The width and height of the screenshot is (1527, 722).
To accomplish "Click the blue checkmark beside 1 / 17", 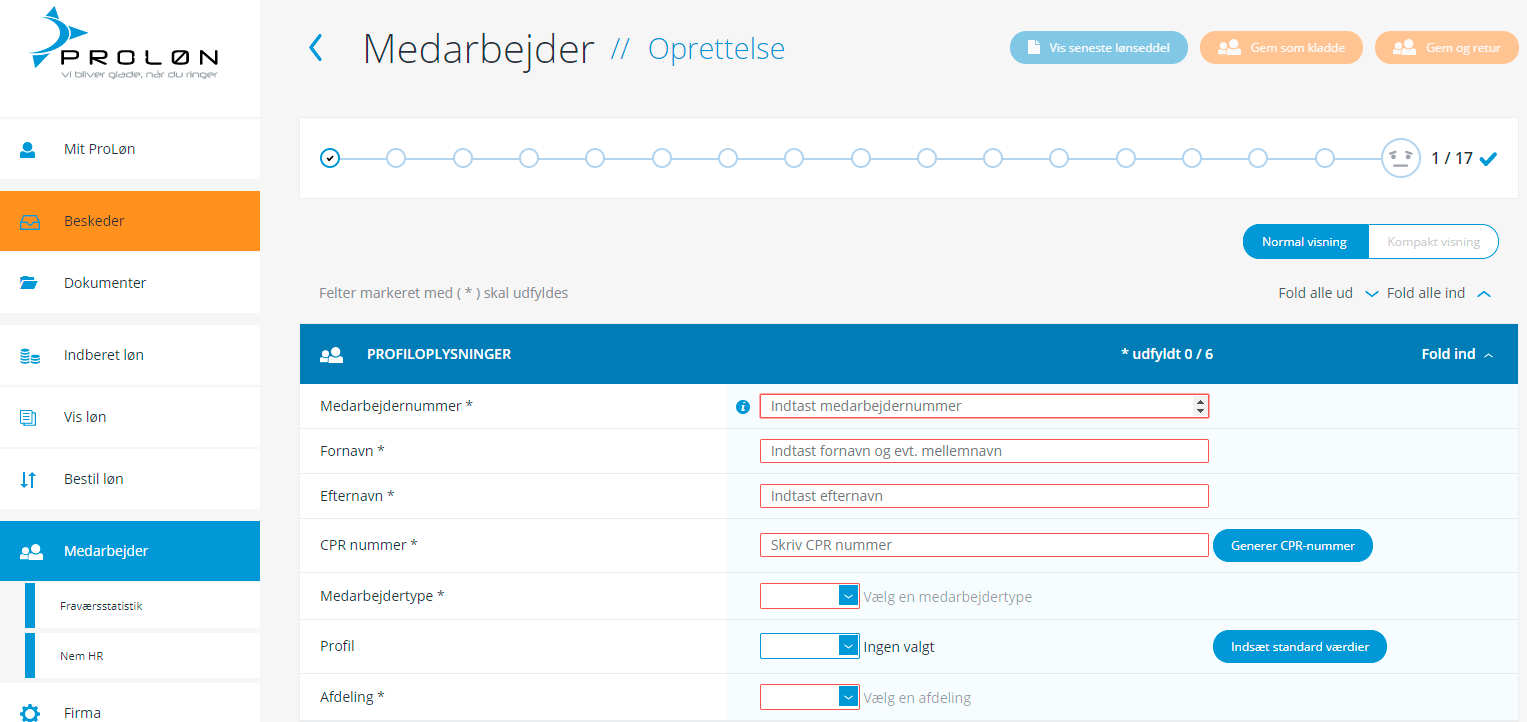I will click(x=1488, y=158).
